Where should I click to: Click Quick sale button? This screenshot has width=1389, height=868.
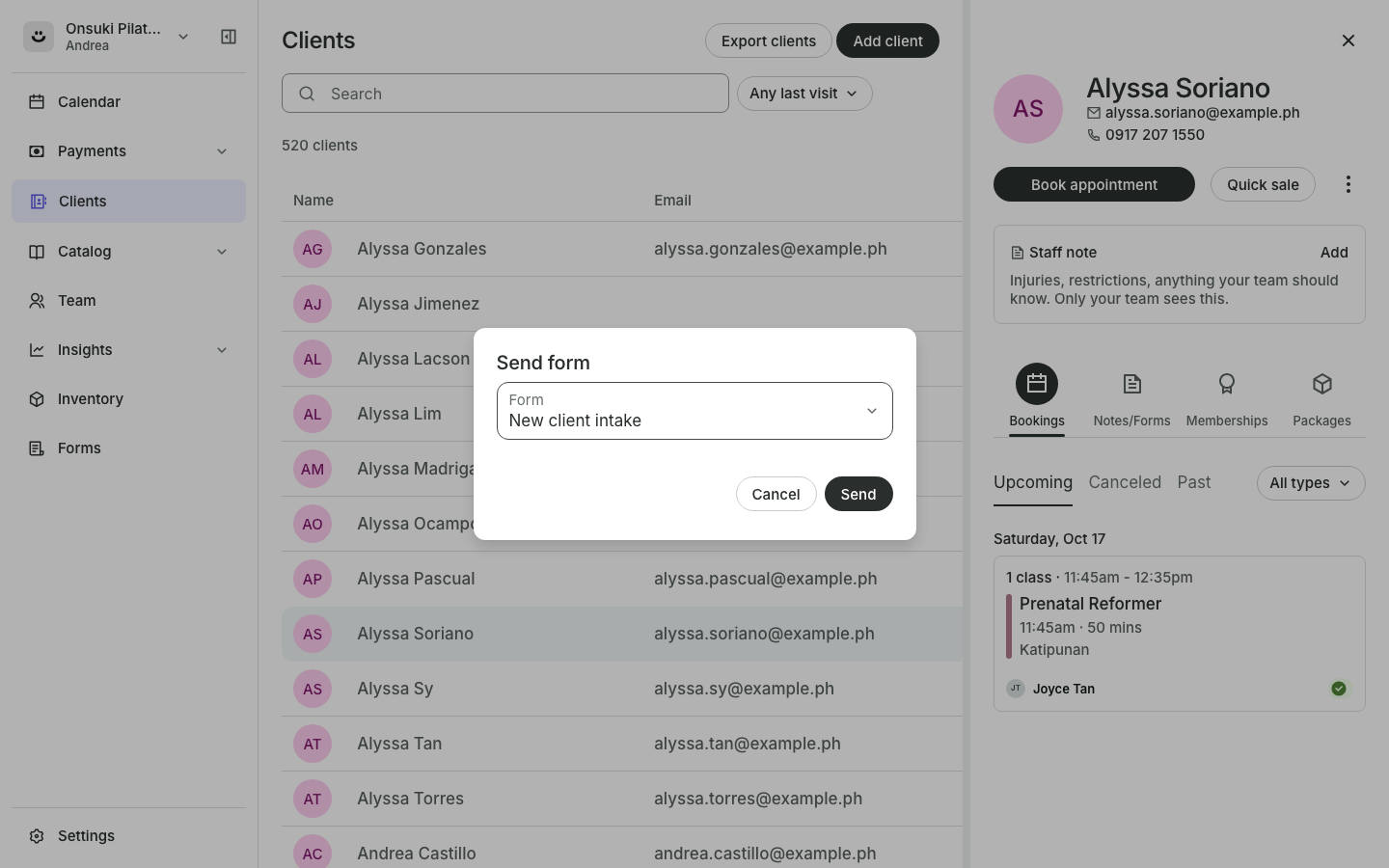point(1263,184)
